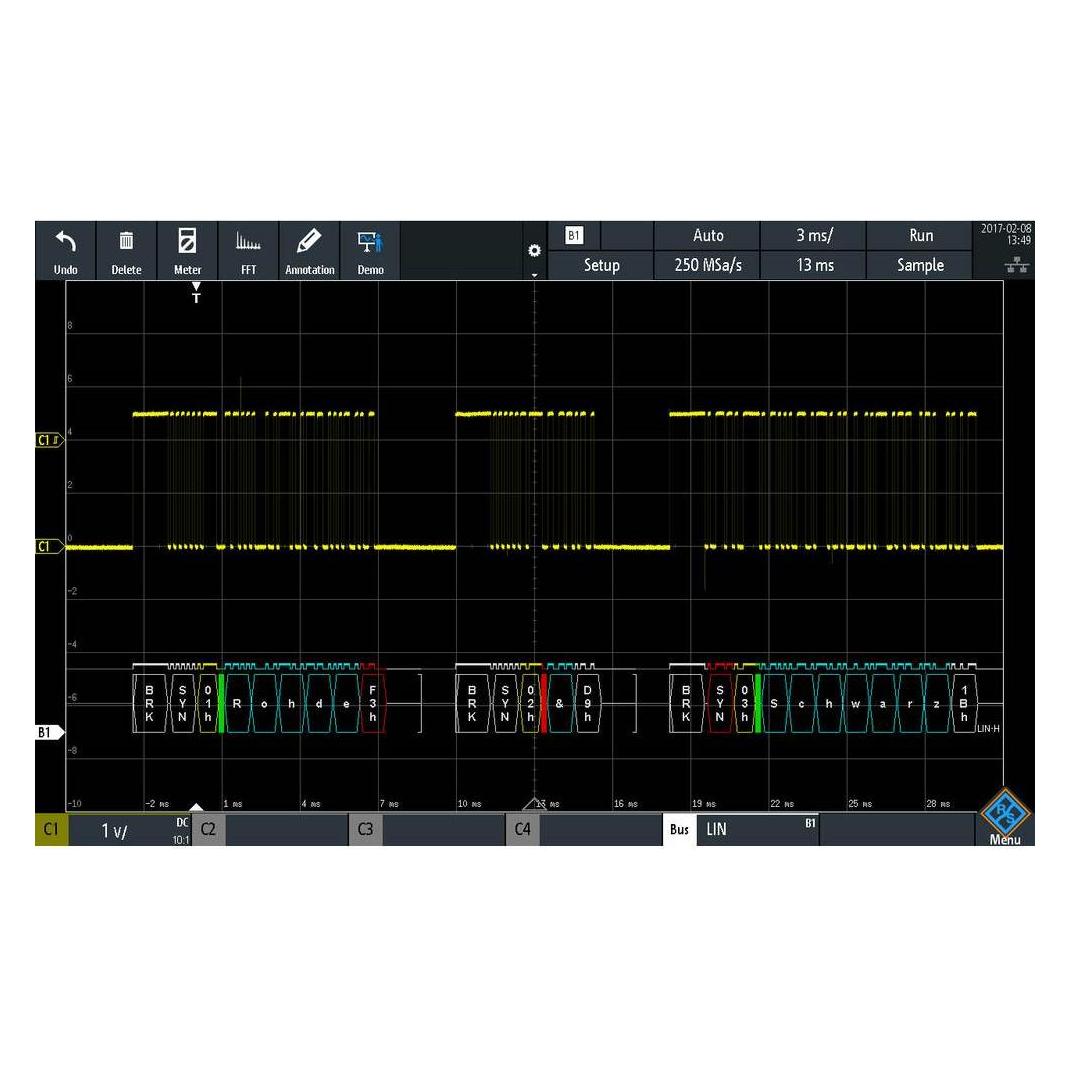The image size is (1070, 1070).
Task: Open the 1 V/ vertical scale setting
Action: click(x=130, y=830)
